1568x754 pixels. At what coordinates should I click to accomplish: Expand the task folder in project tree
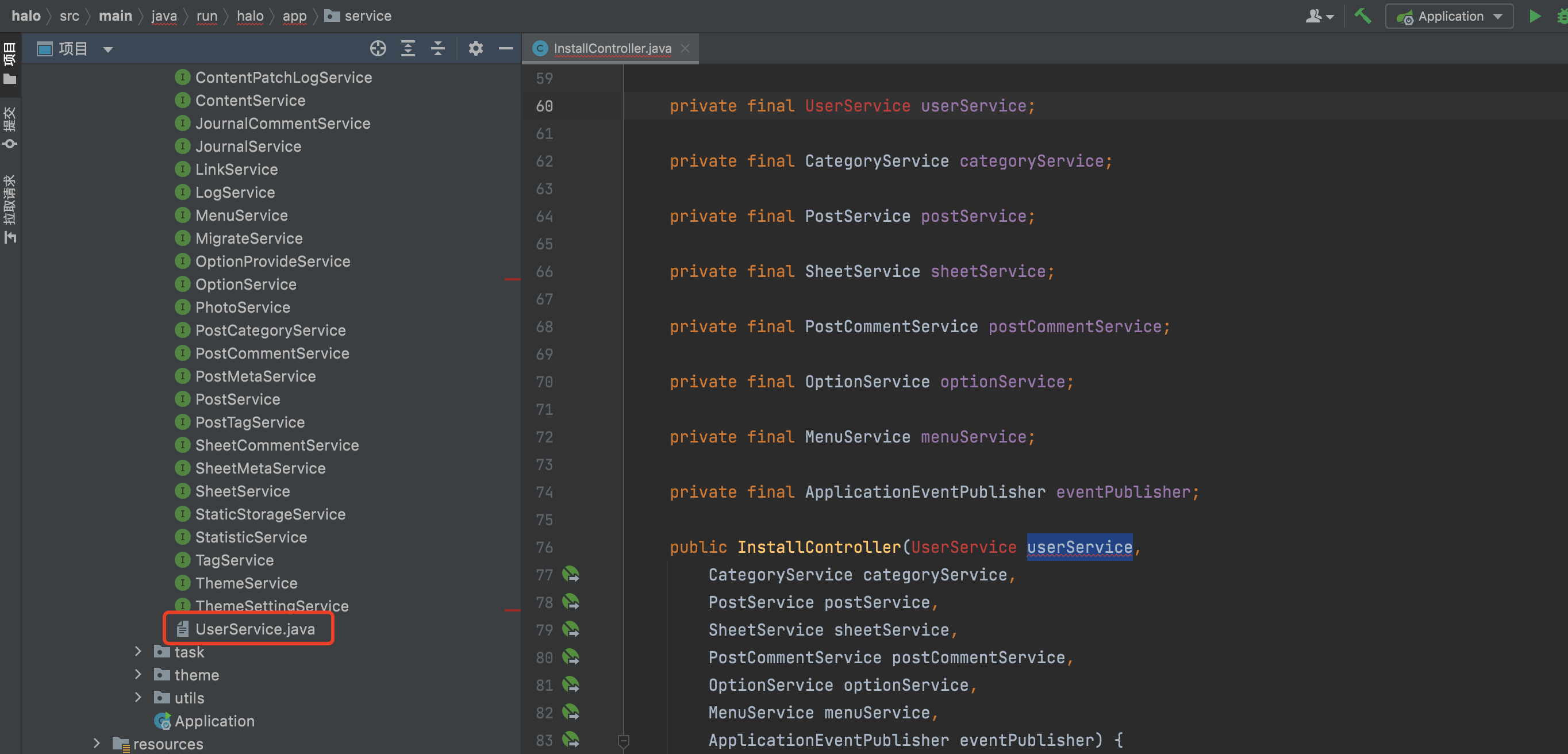pyautogui.click(x=137, y=652)
